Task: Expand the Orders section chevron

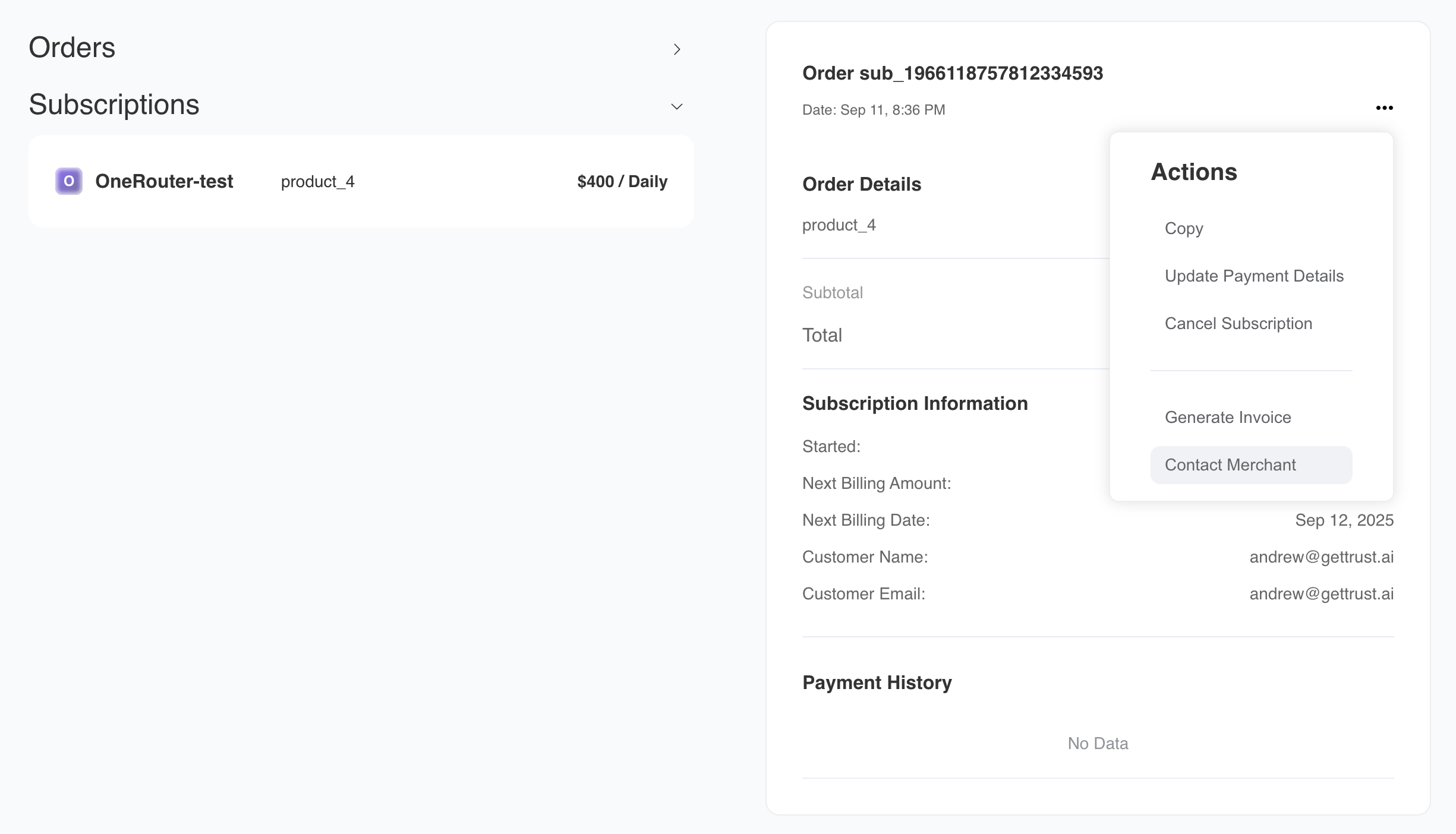Action: [x=676, y=49]
